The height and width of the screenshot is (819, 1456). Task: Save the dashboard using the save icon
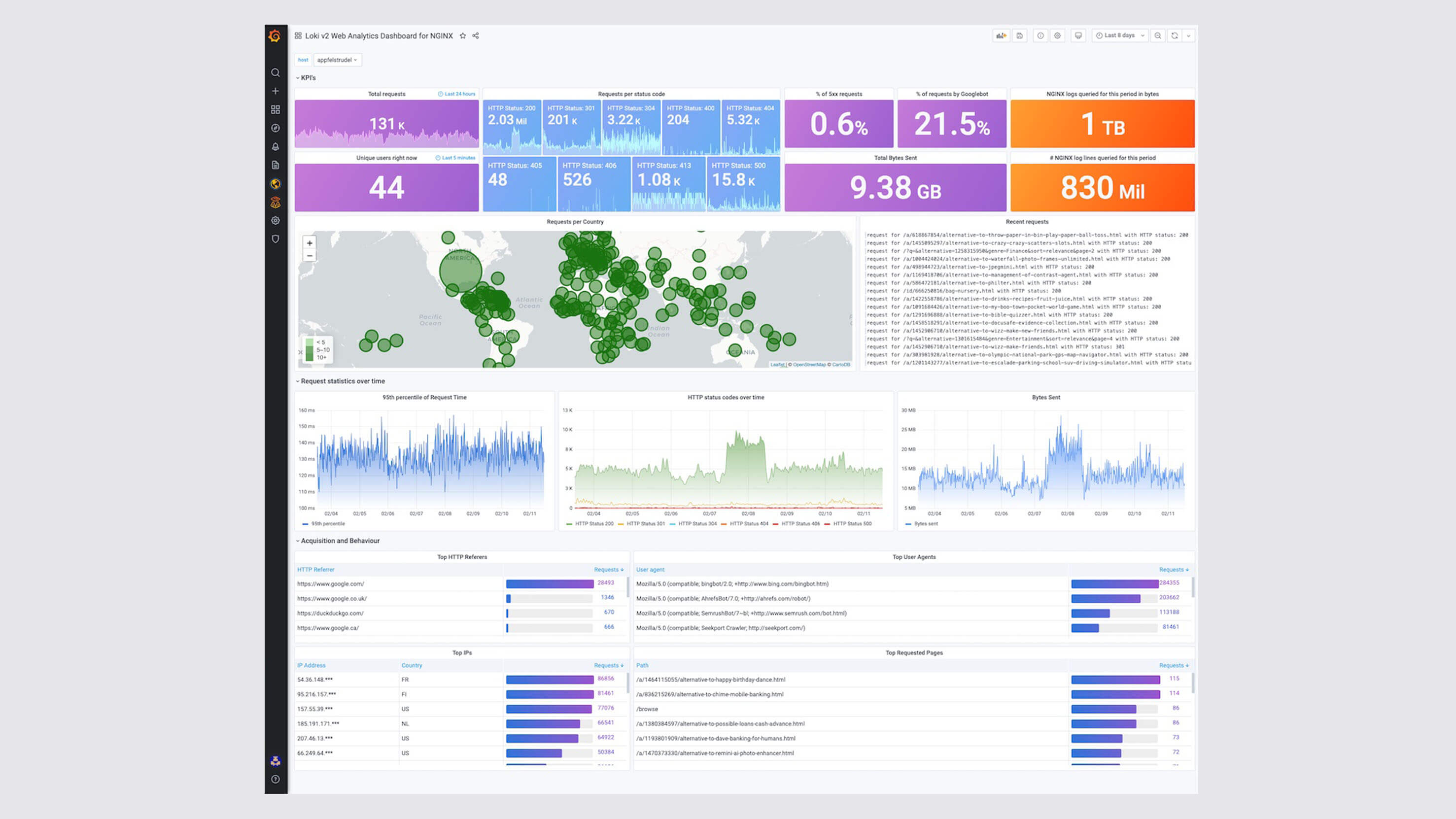pyautogui.click(x=1021, y=35)
